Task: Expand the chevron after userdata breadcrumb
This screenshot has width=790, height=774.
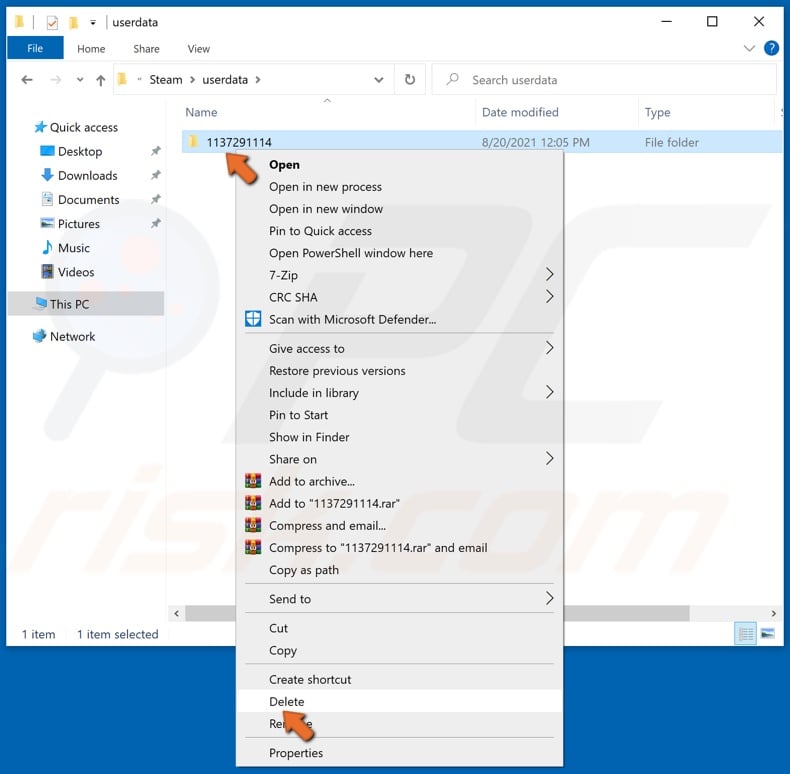Action: pos(258,80)
